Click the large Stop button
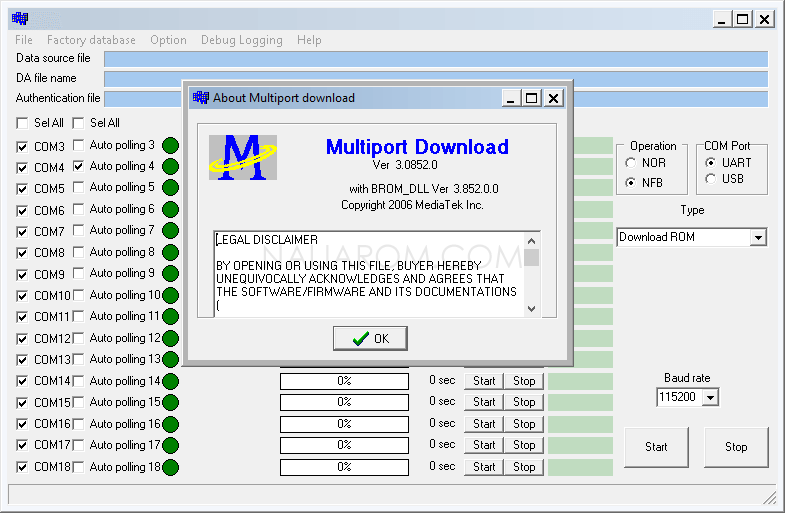This screenshot has width=785, height=513. click(736, 447)
